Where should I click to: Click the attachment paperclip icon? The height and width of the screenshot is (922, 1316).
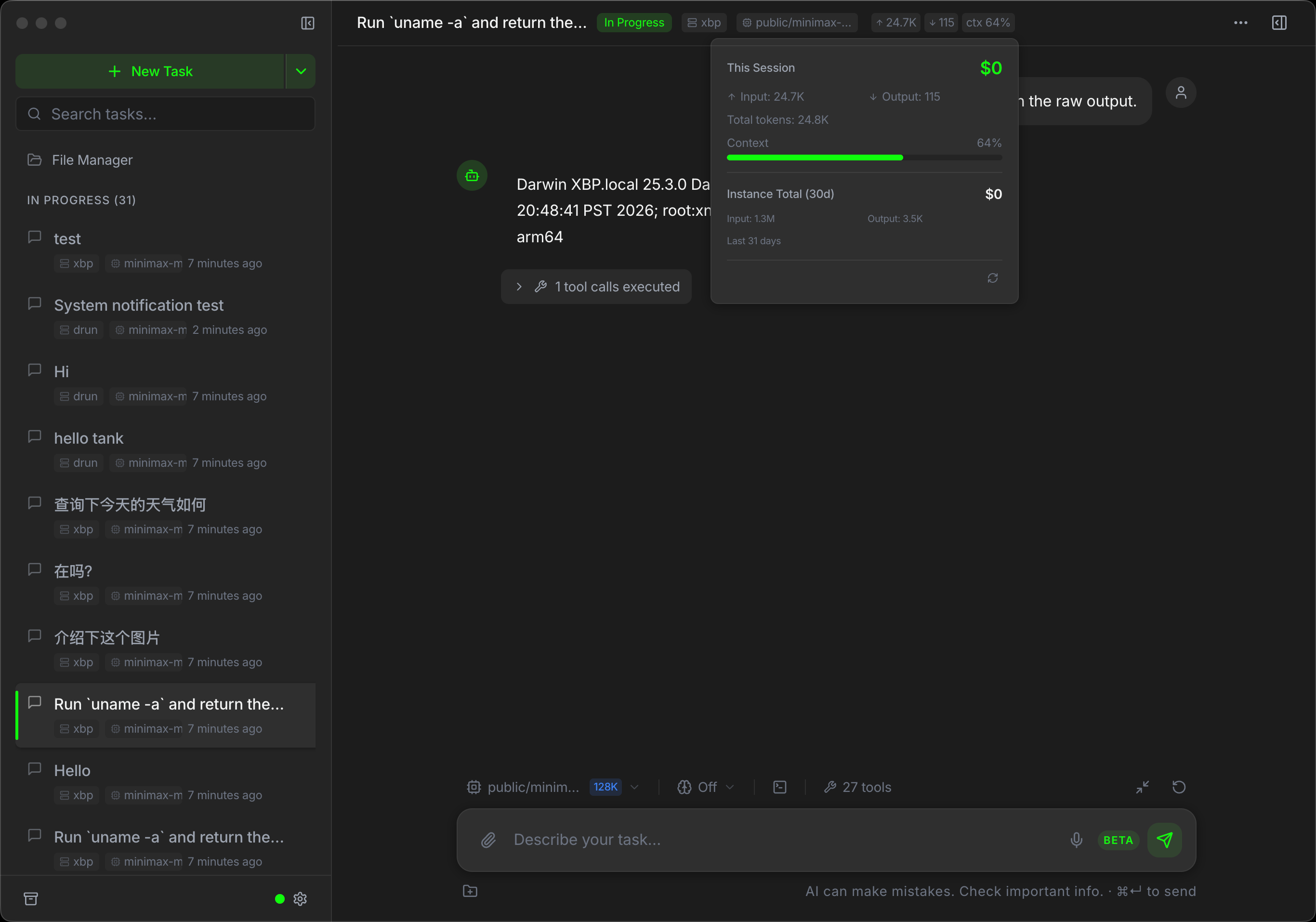[x=488, y=840]
